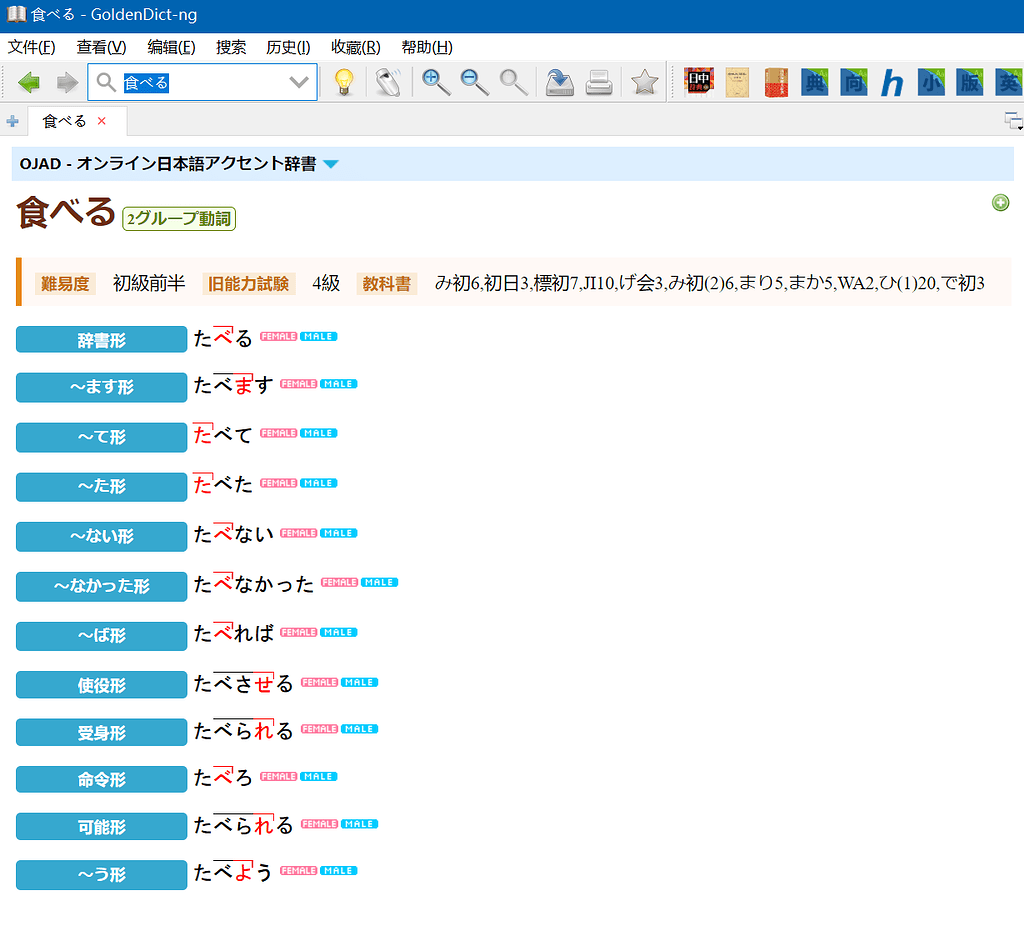Collapse the OJAD dictionary header arrow
The height and width of the screenshot is (930, 1024).
(x=331, y=164)
